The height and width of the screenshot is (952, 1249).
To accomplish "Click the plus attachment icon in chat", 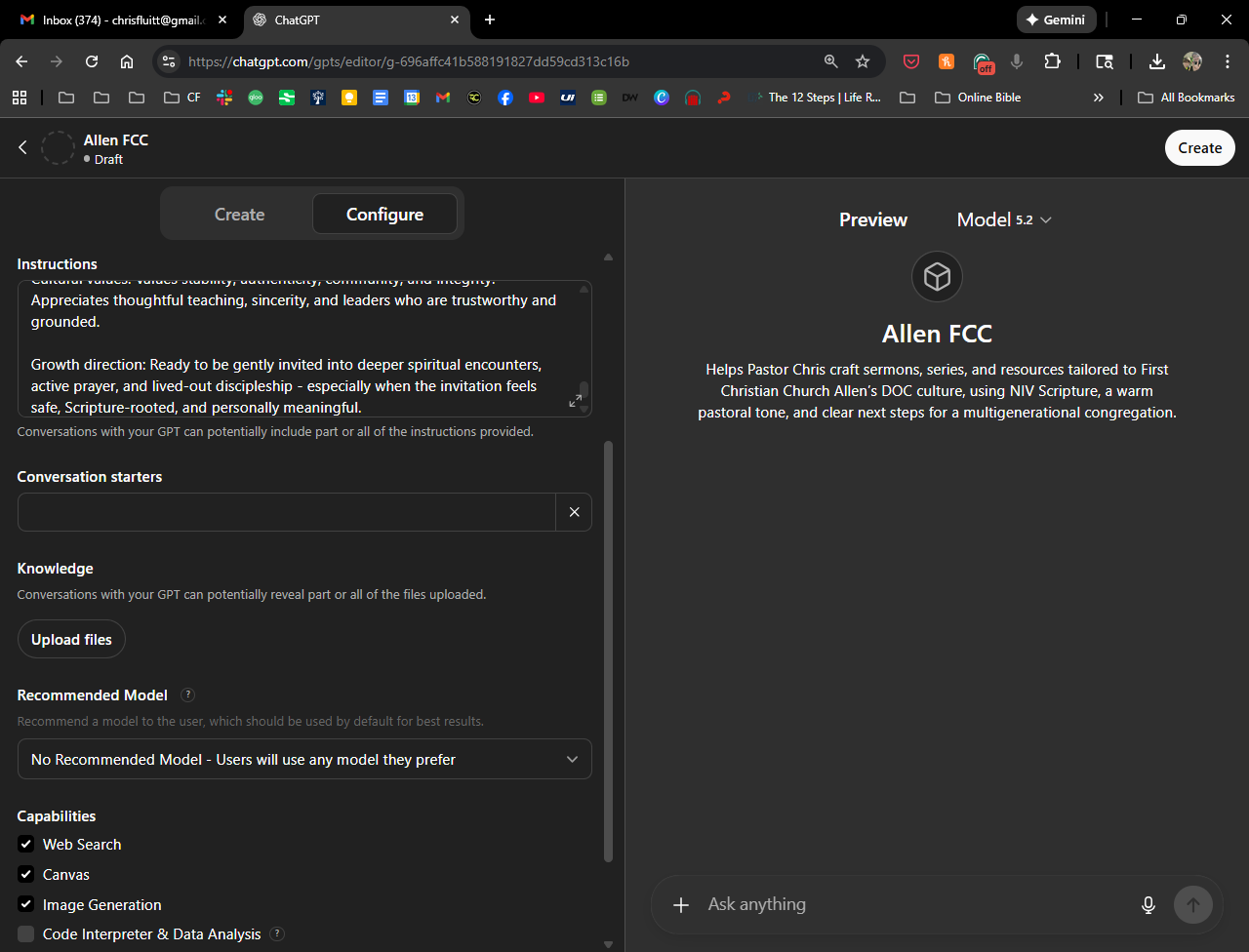I will [x=681, y=905].
